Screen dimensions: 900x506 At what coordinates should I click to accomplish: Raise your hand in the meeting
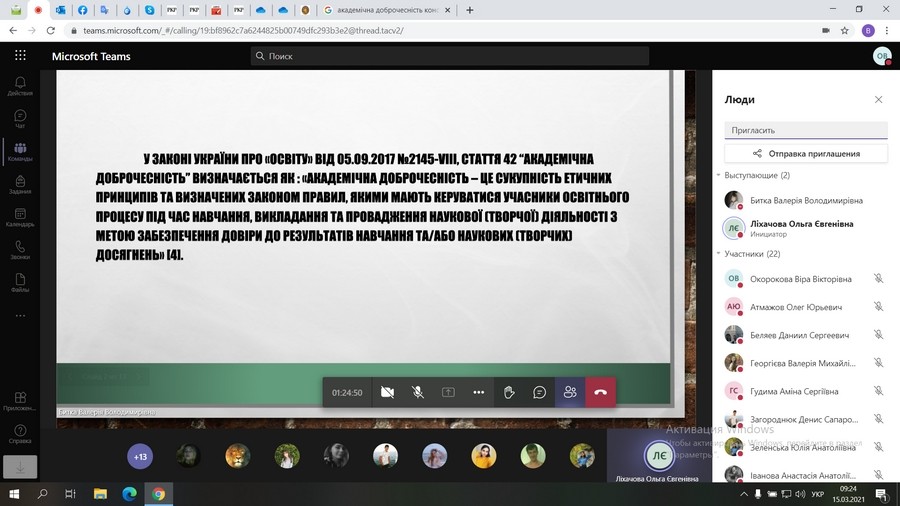509,392
